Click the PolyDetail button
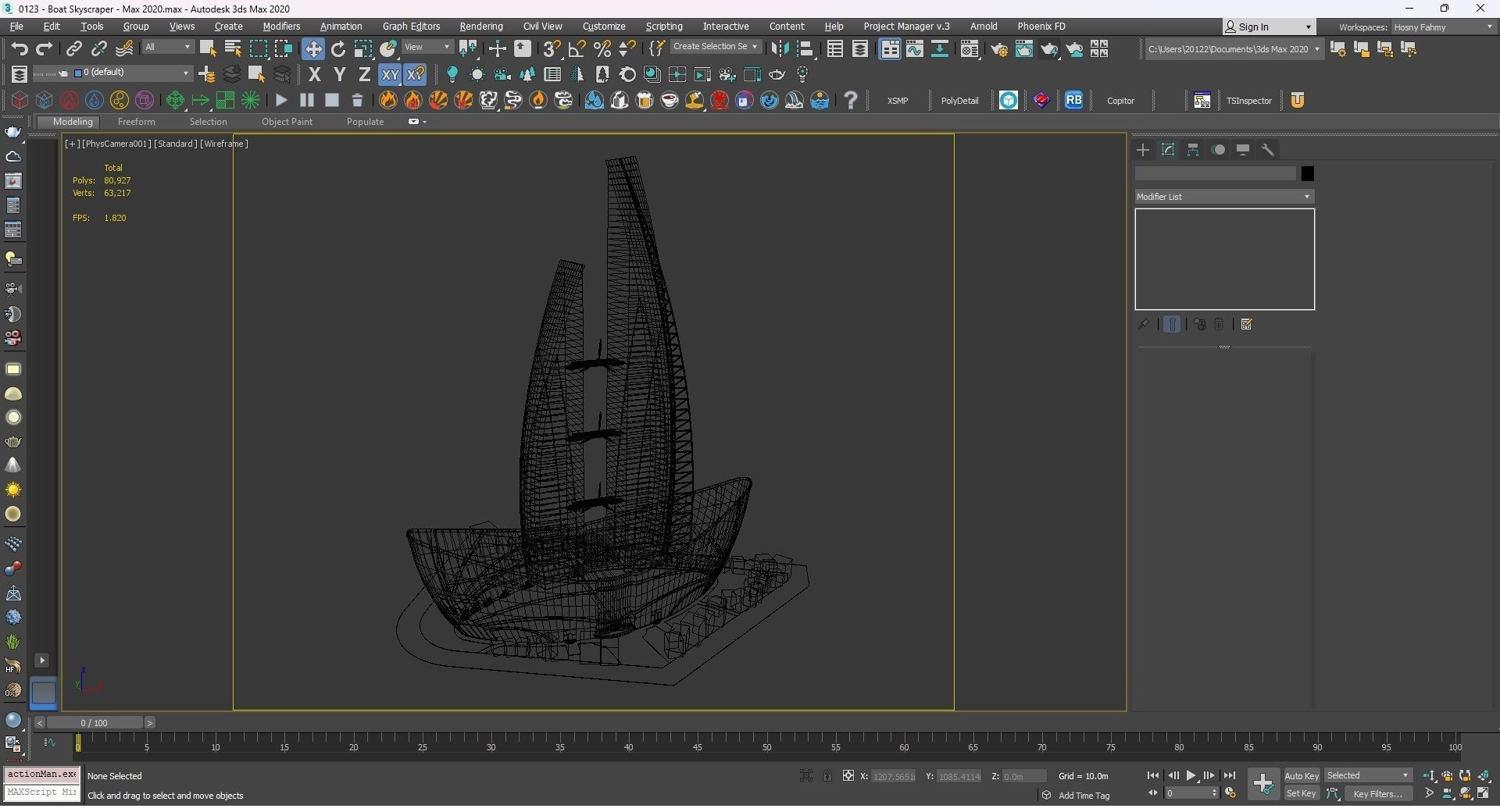 click(959, 101)
